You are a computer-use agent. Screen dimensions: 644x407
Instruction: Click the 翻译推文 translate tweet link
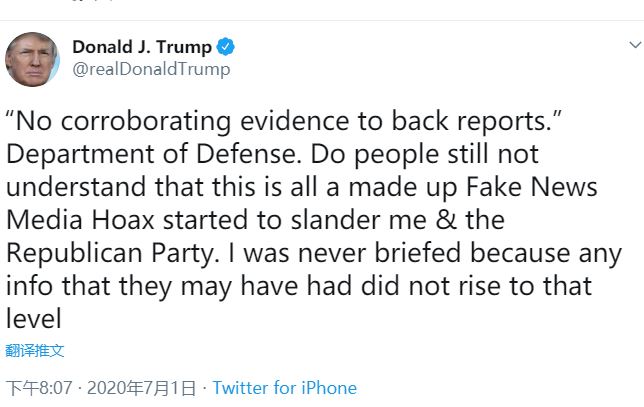pos(35,350)
